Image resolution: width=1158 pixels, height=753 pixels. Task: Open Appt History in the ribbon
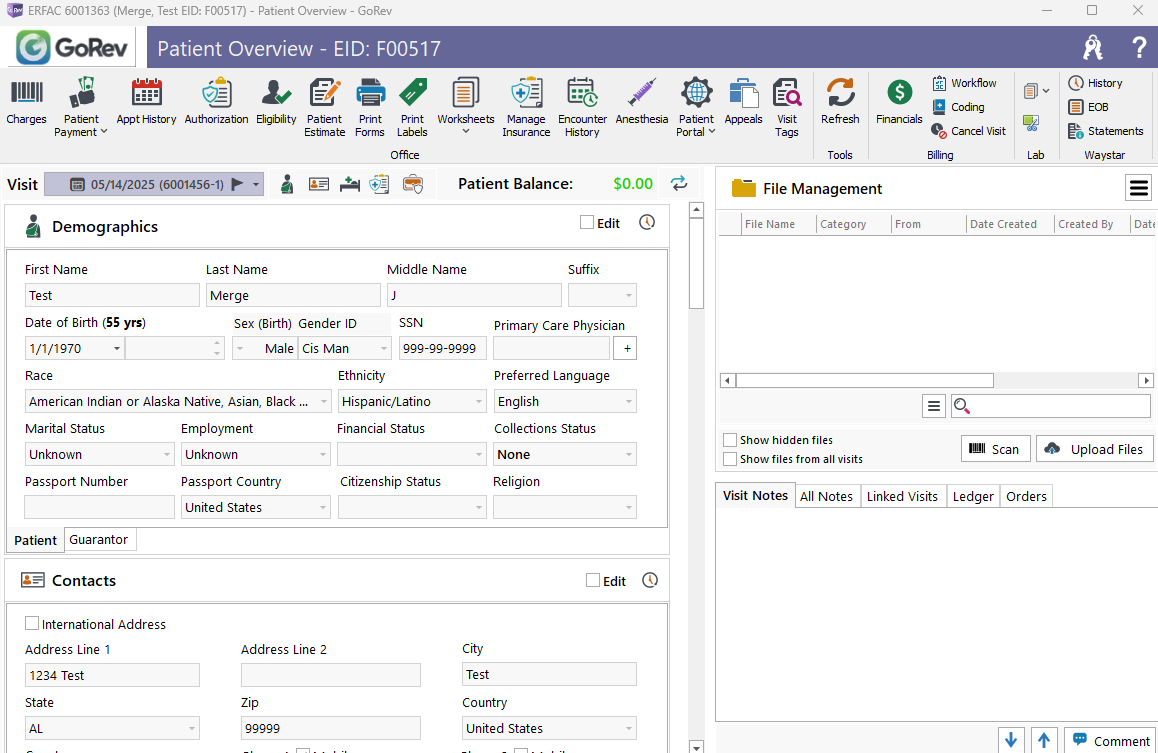146,101
